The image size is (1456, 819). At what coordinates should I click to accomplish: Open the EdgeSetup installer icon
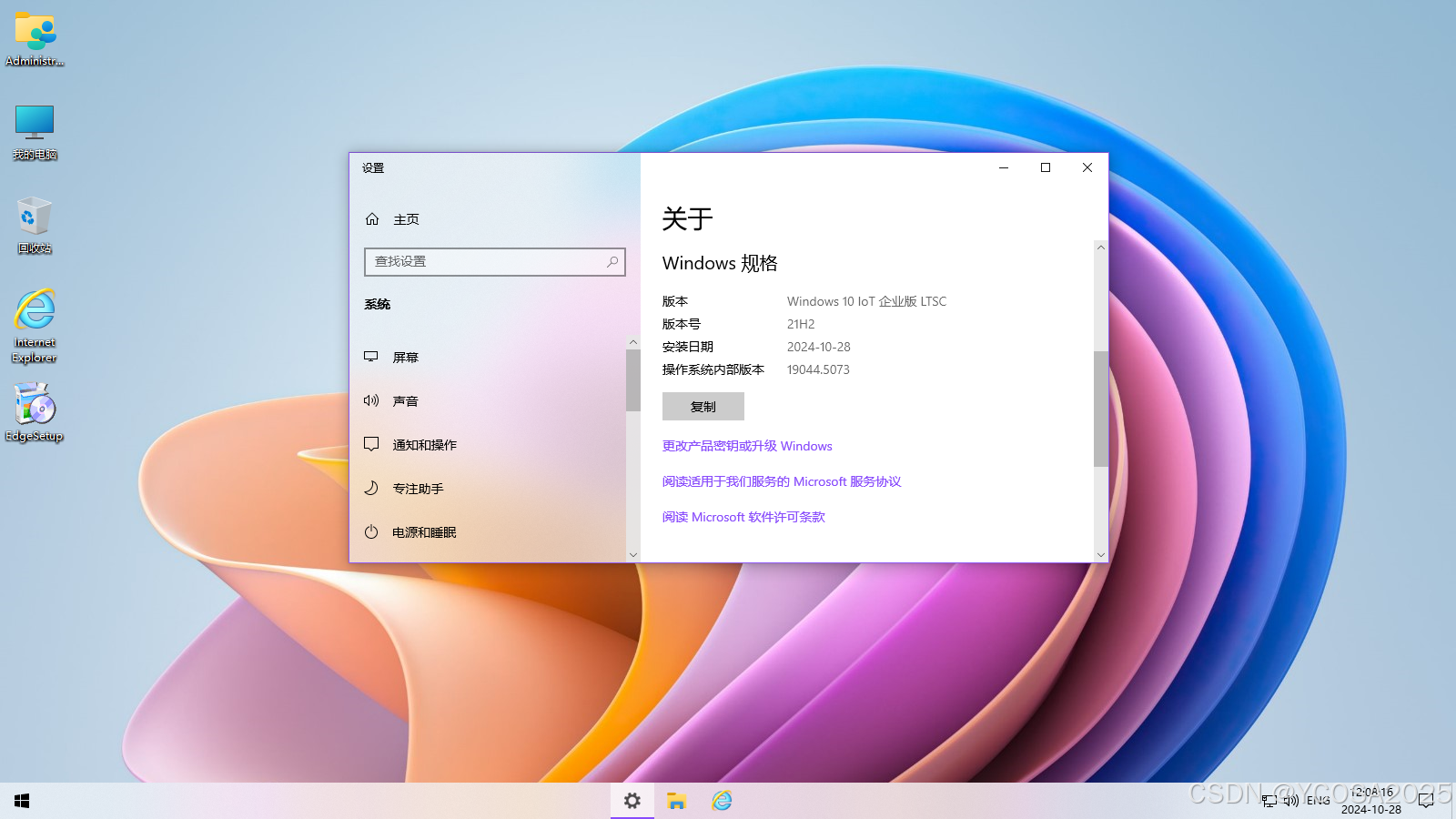(35, 412)
